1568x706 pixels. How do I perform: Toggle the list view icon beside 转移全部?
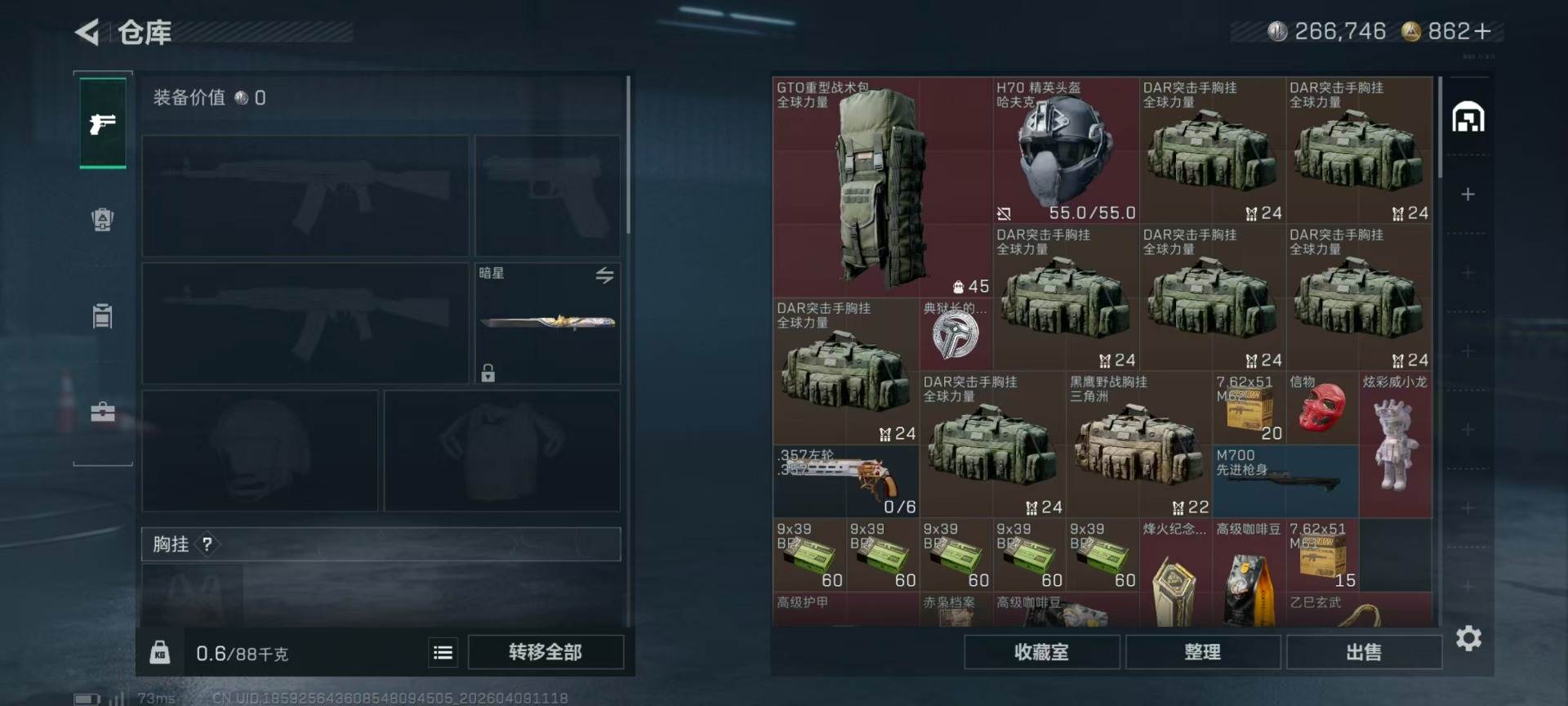coord(443,652)
